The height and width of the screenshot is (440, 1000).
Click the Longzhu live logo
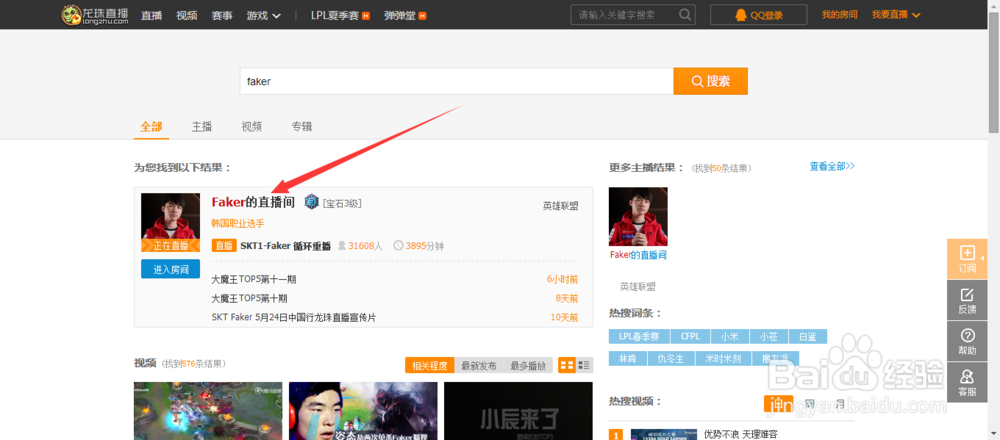pyautogui.click(x=96, y=14)
